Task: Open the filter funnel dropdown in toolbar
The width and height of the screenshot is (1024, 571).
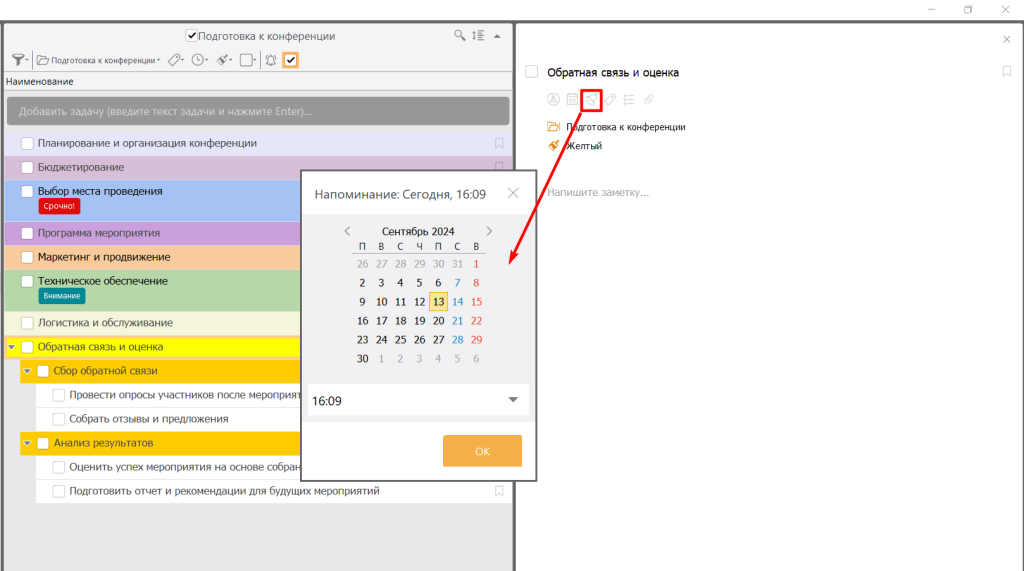Action: coord(19,60)
